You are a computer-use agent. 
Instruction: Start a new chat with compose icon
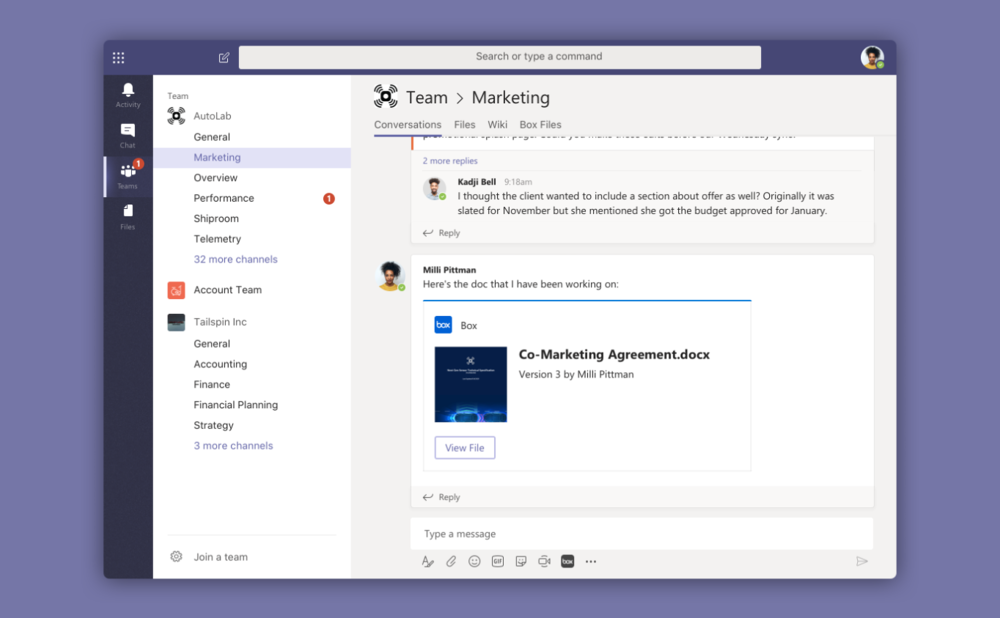click(x=224, y=58)
